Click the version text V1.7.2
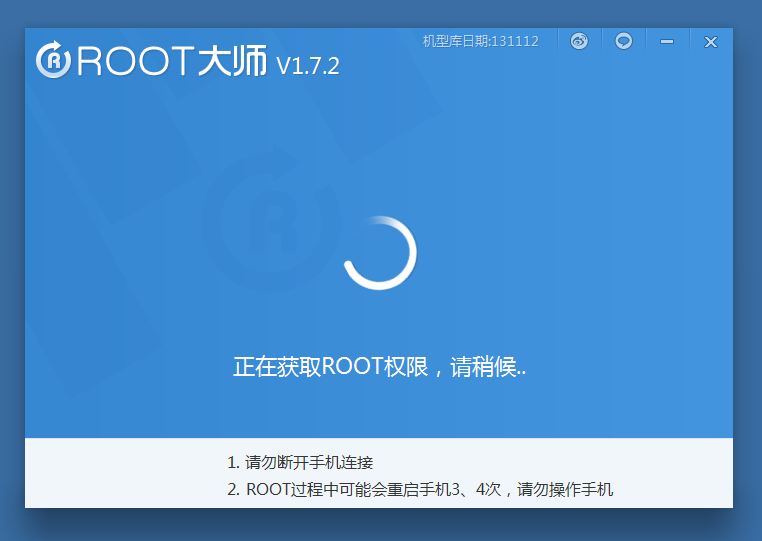 click(x=308, y=66)
